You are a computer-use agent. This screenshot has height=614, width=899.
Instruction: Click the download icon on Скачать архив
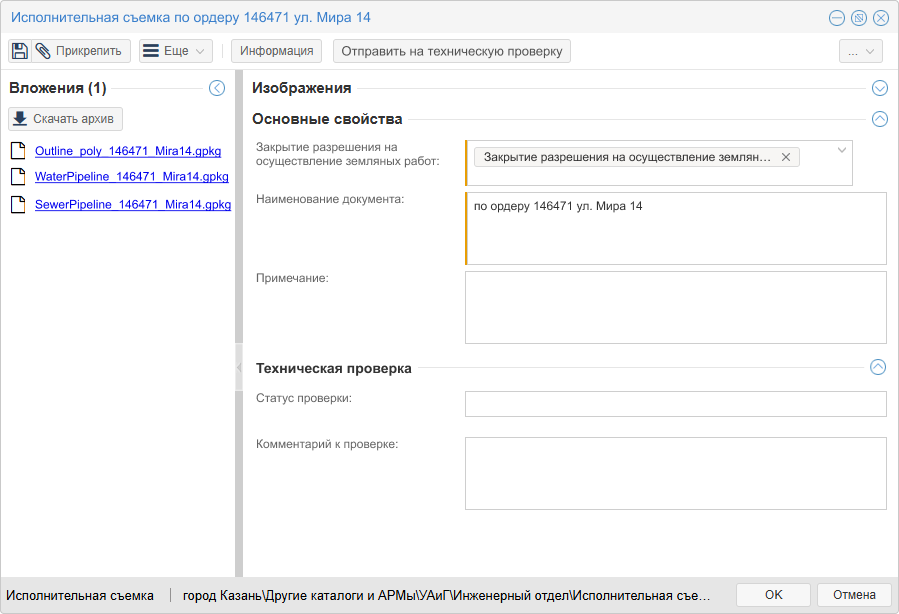click(x=21, y=118)
